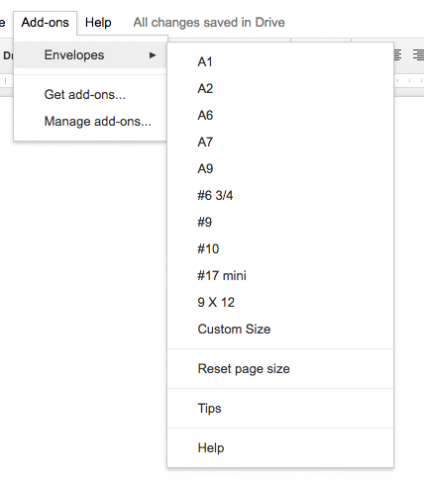Select the Envelopes add-on entry

90,55
